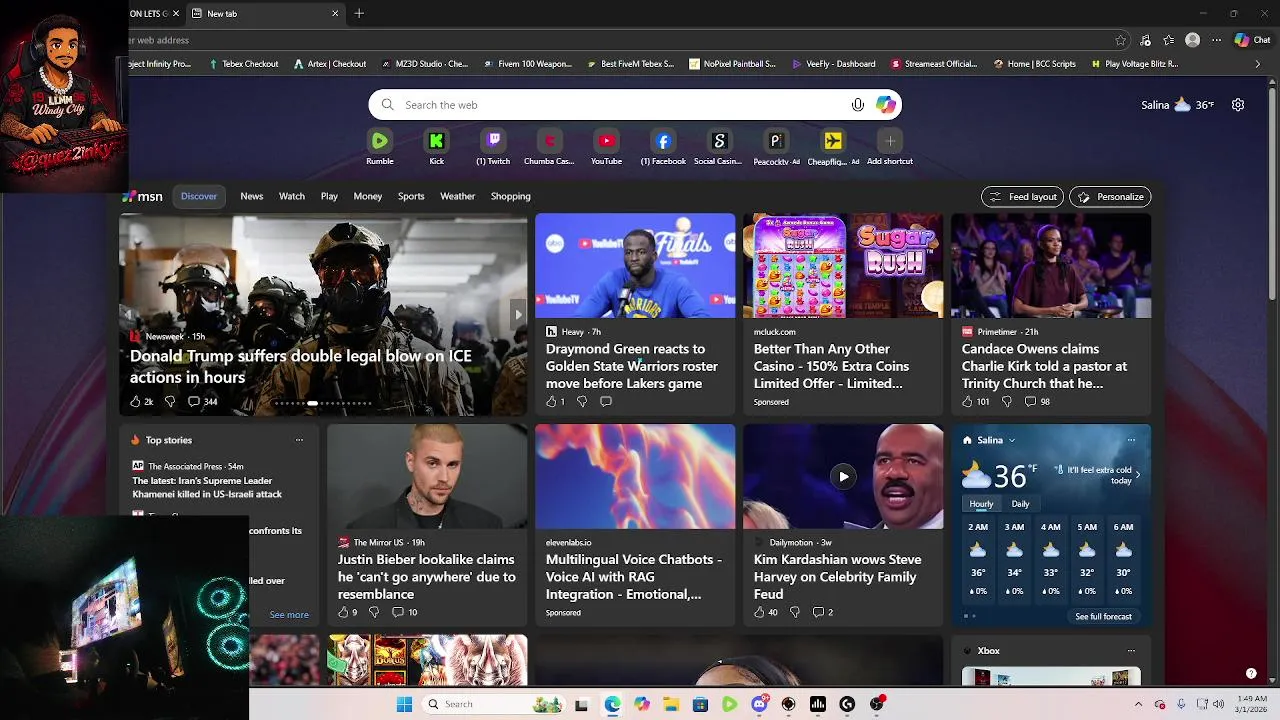Open comments on Kim Kardashian article
The image size is (1280, 720).
pos(822,612)
